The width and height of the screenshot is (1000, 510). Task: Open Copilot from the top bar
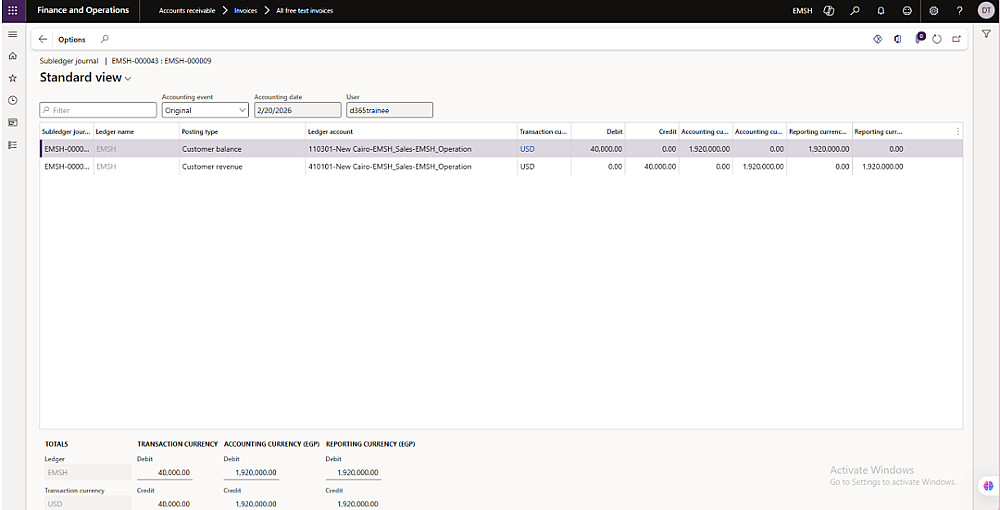click(829, 10)
